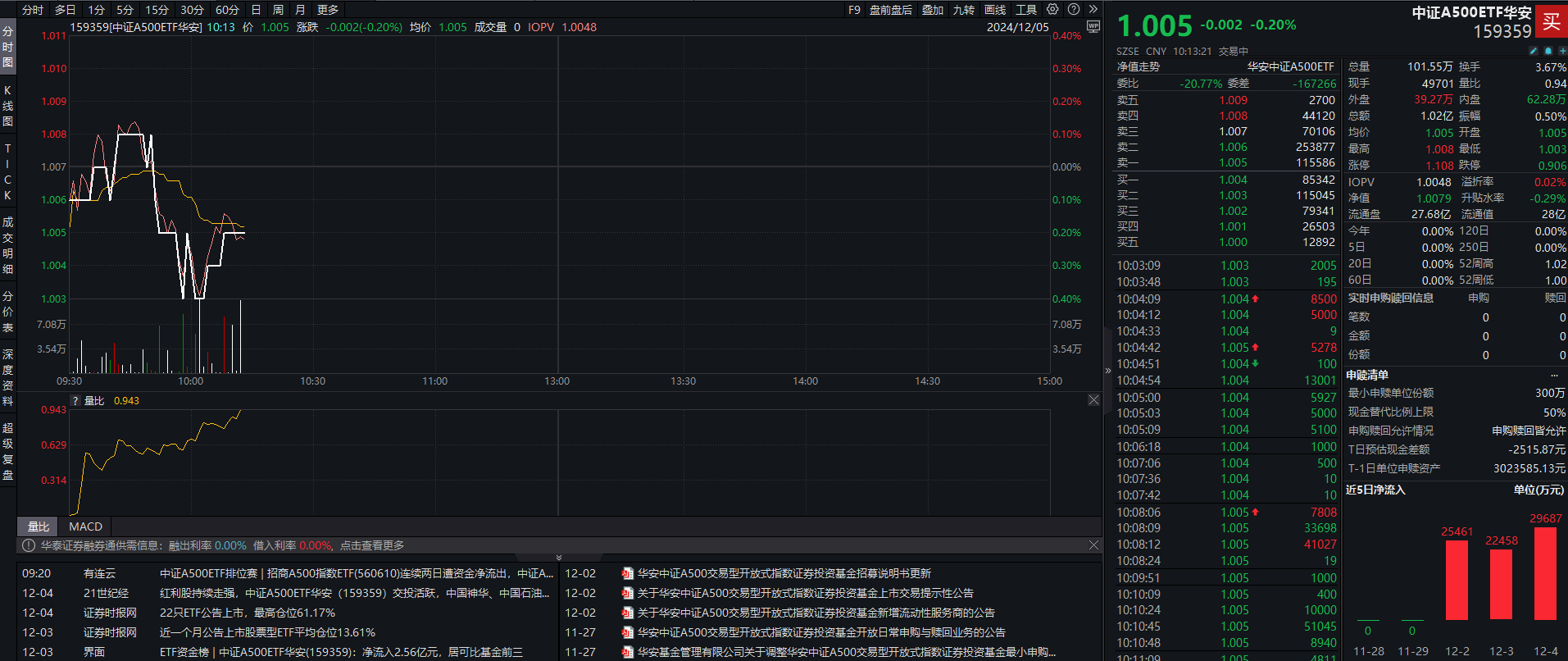Viewport: 1568px width, 661px height.
Task: Click the WP icon beside the chart date
Action: click(x=1093, y=26)
